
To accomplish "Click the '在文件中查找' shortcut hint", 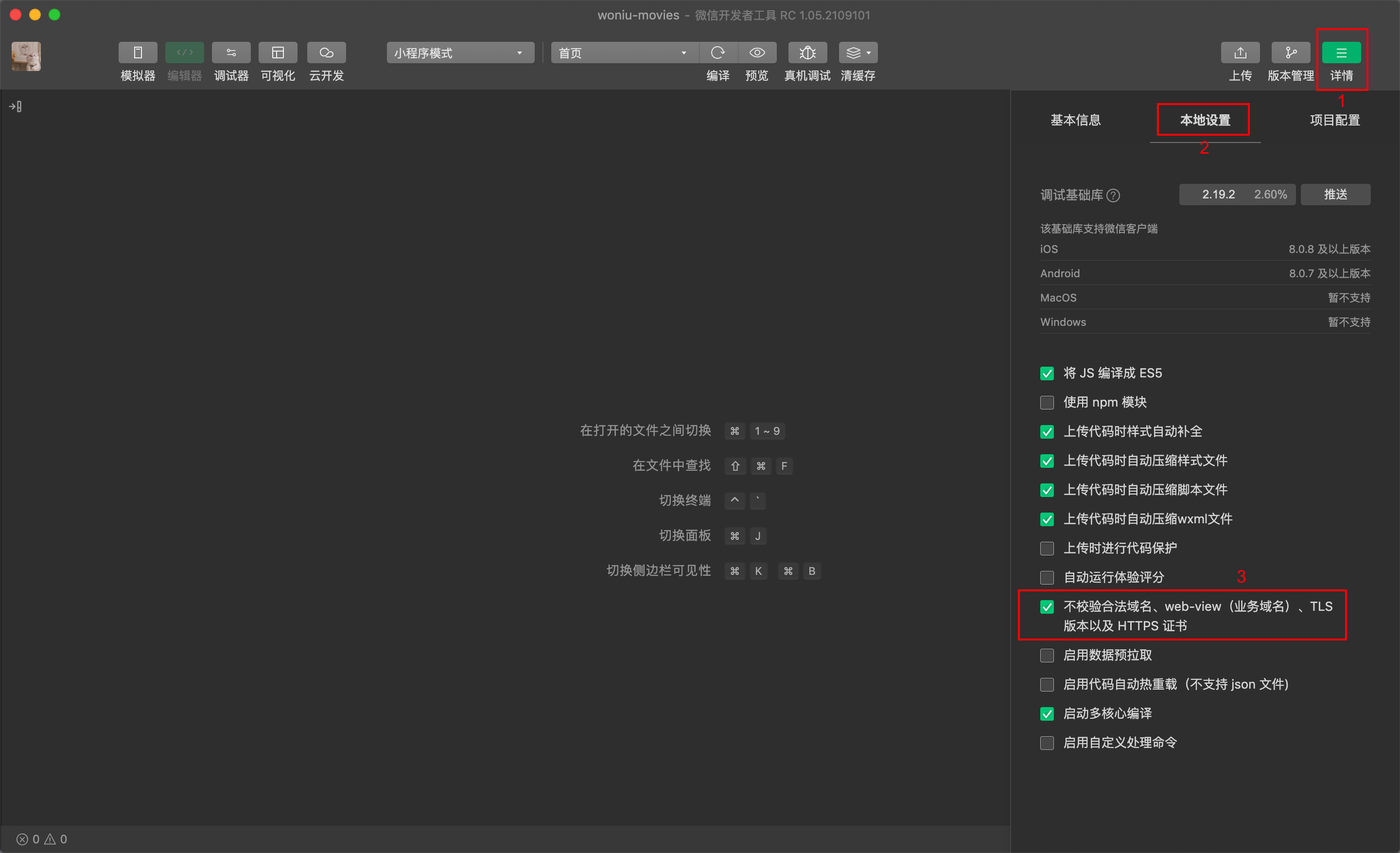I will [x=672, y=465].
